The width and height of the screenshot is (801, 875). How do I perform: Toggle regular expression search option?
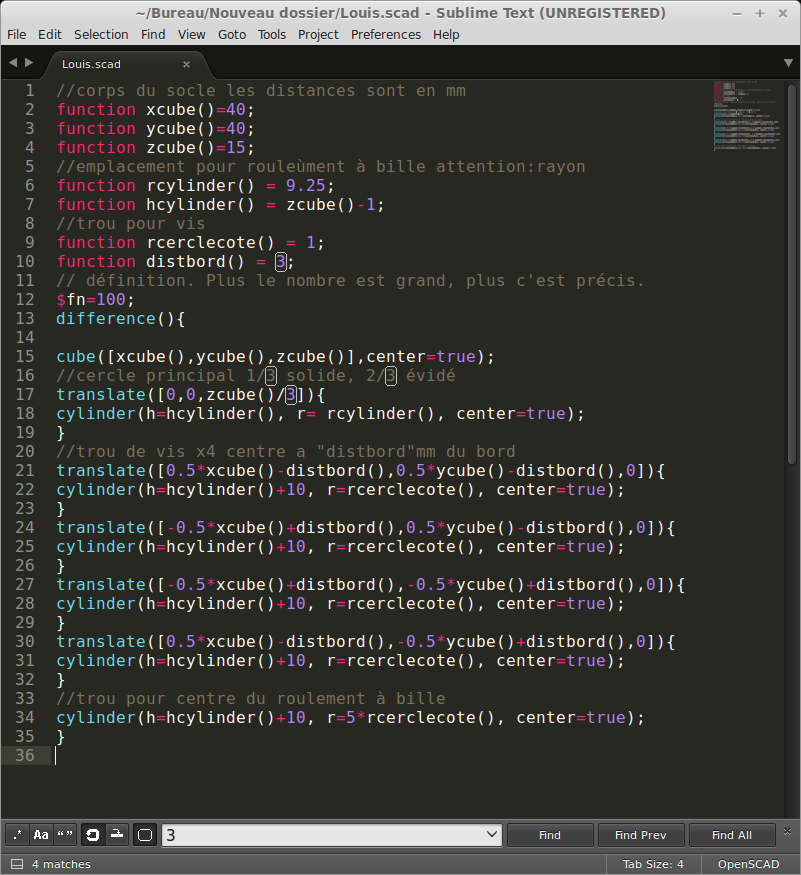point(17,835)
